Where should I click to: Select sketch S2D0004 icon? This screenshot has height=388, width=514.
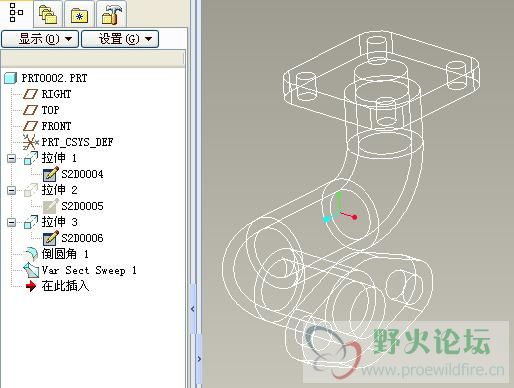click(x=51, y=174)
